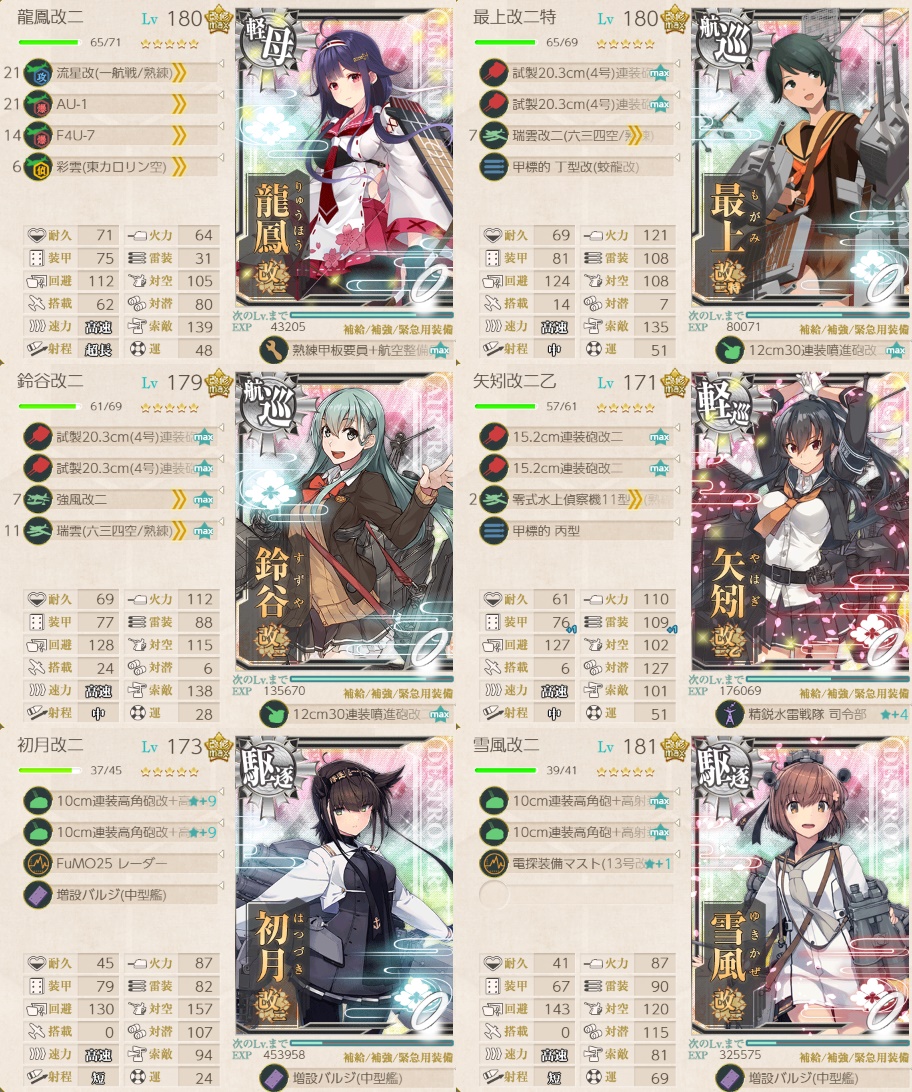Viewport: 912px width, 1092px height.
Task: Click the recon plane icon beside 彩雲(東カロリン空)
Action: (x=38, y=167)
